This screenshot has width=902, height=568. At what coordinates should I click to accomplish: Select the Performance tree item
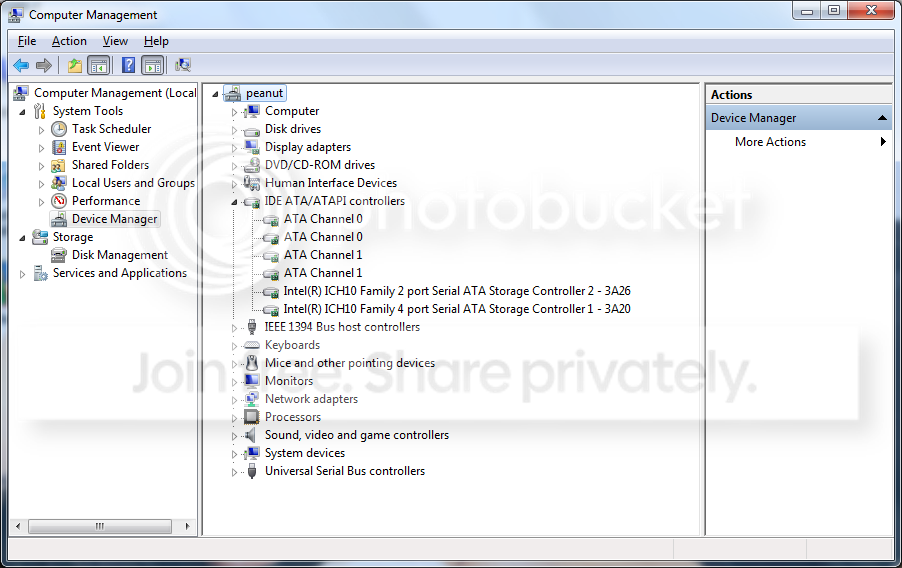[106, 201]
